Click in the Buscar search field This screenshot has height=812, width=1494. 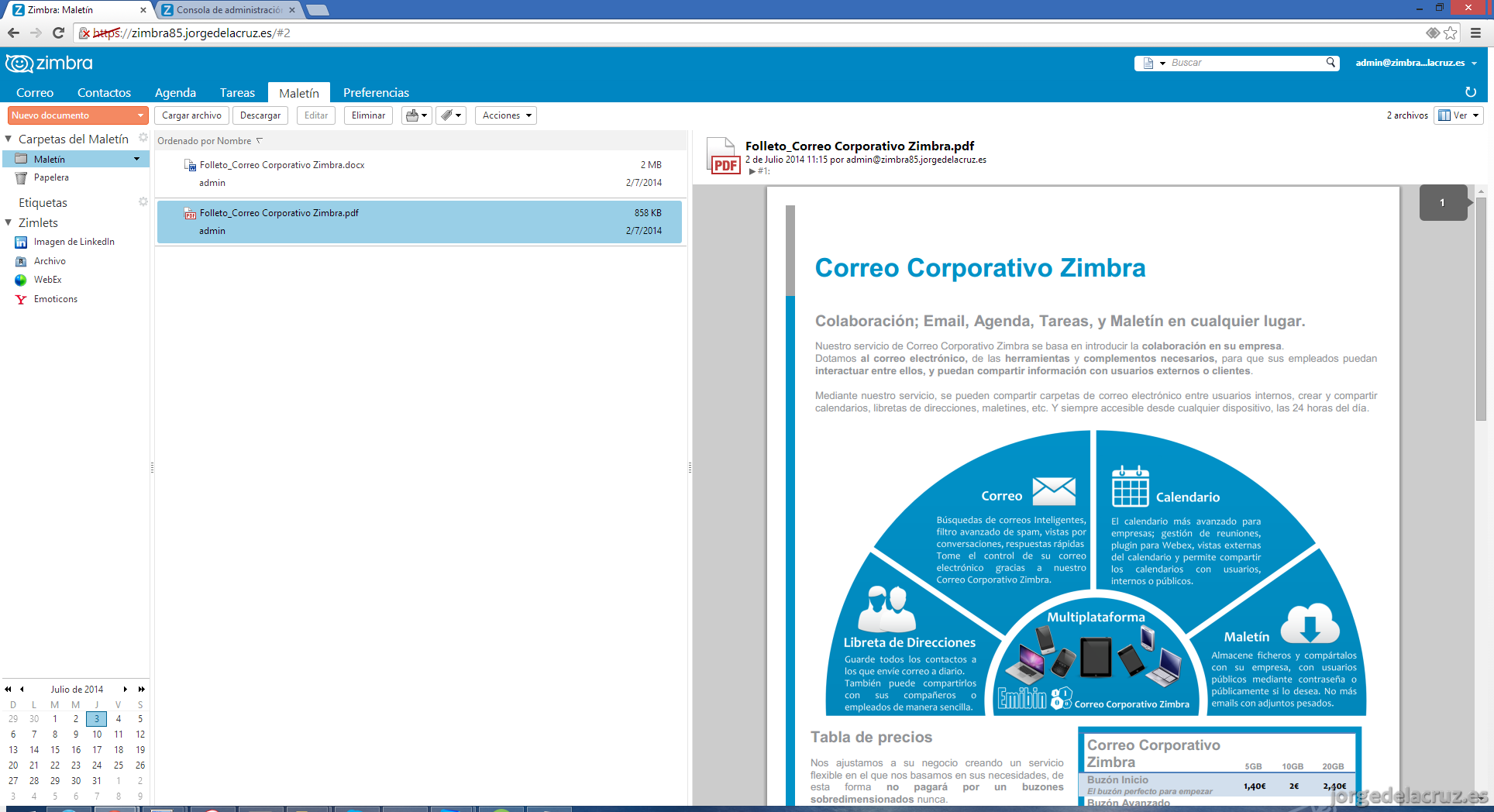[1246, 63]
